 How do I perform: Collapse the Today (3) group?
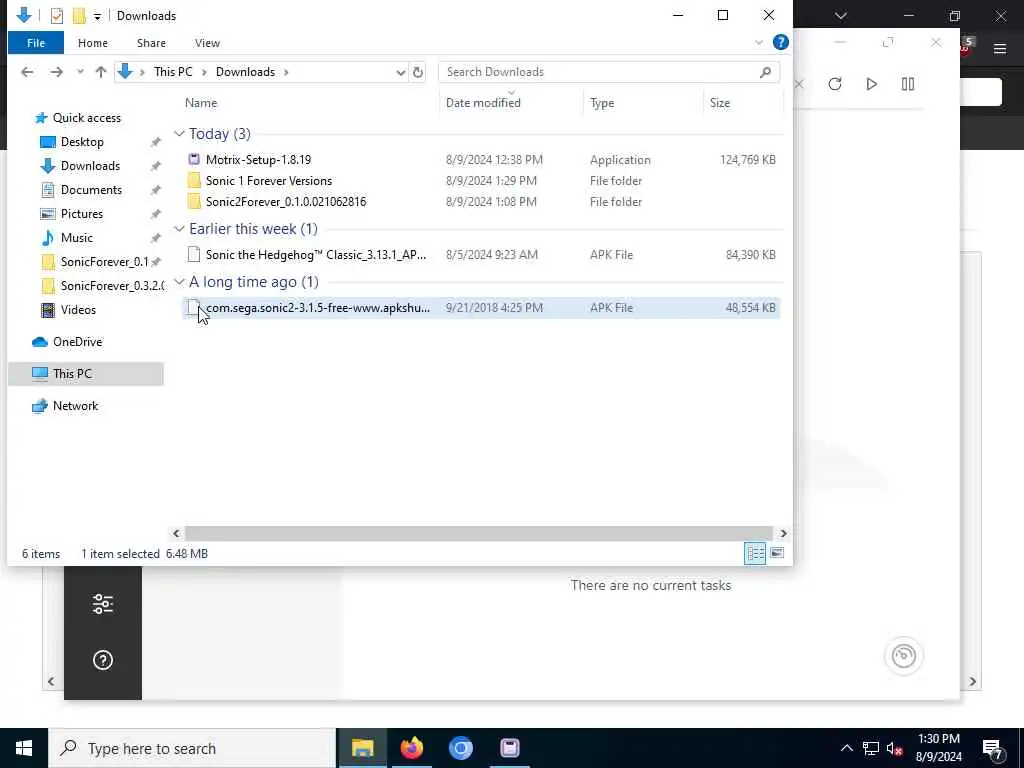(x=179, y=134)
